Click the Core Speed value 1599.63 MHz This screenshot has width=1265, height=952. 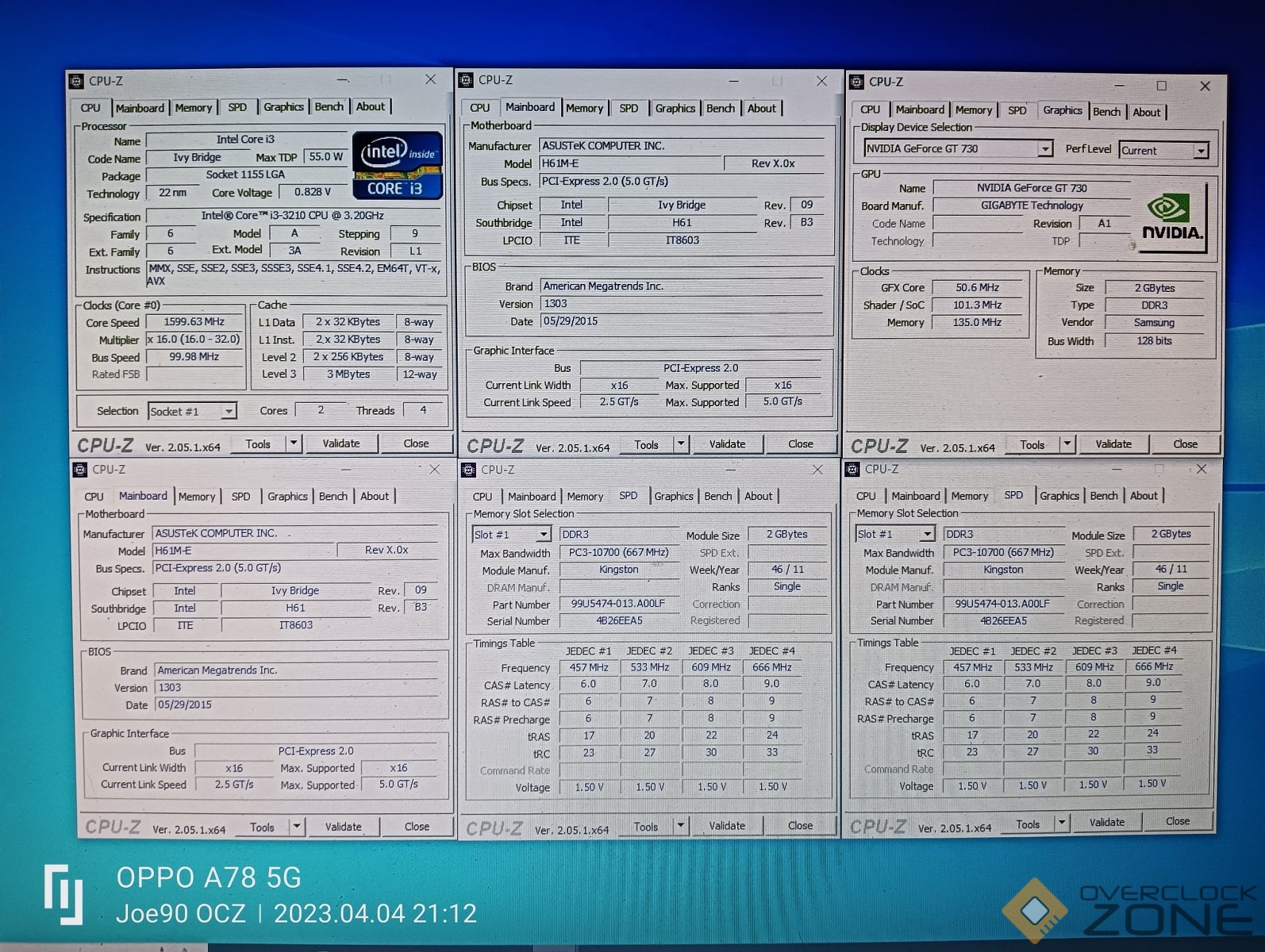click(x=194, y=322)
